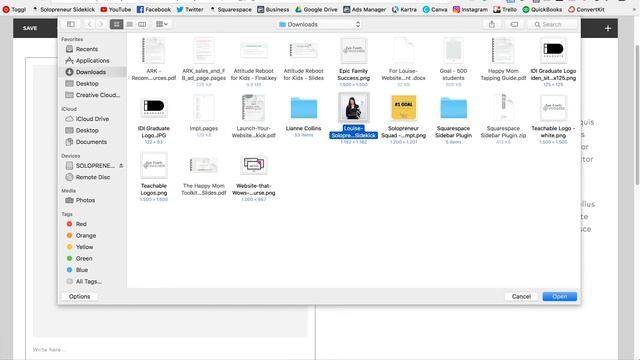Click the plus icon in top bar
640x360 pixels.
pyautogui.click(x=608, y=28)
